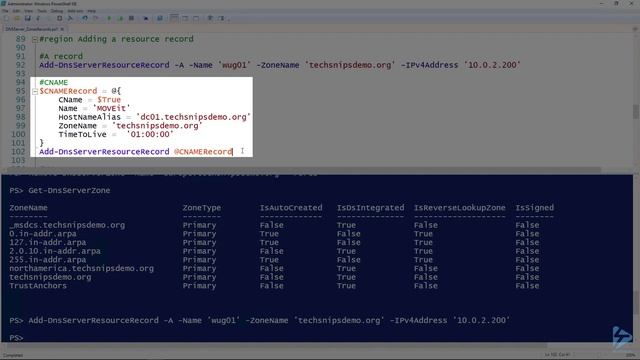Screen dimensions: 640x360
Task: Open the View menu
Action: 29,11
